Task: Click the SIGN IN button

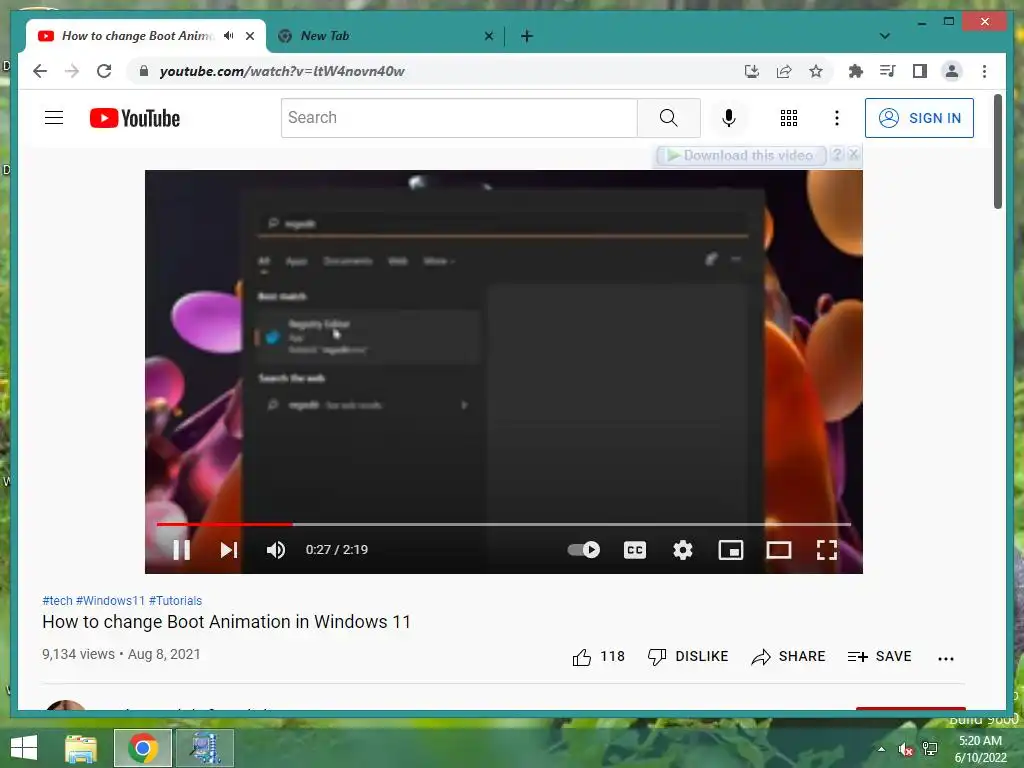Action: pyautogui.click(x=919, y=118)
